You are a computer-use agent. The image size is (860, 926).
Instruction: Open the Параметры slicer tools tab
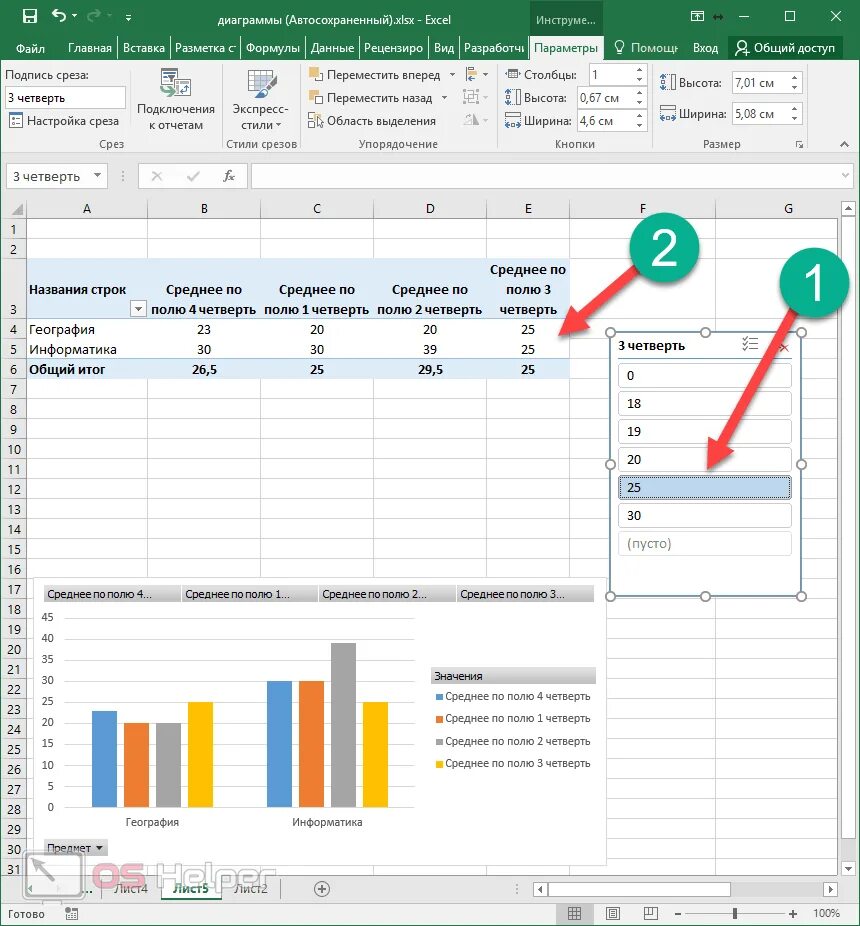coord(566,48)
